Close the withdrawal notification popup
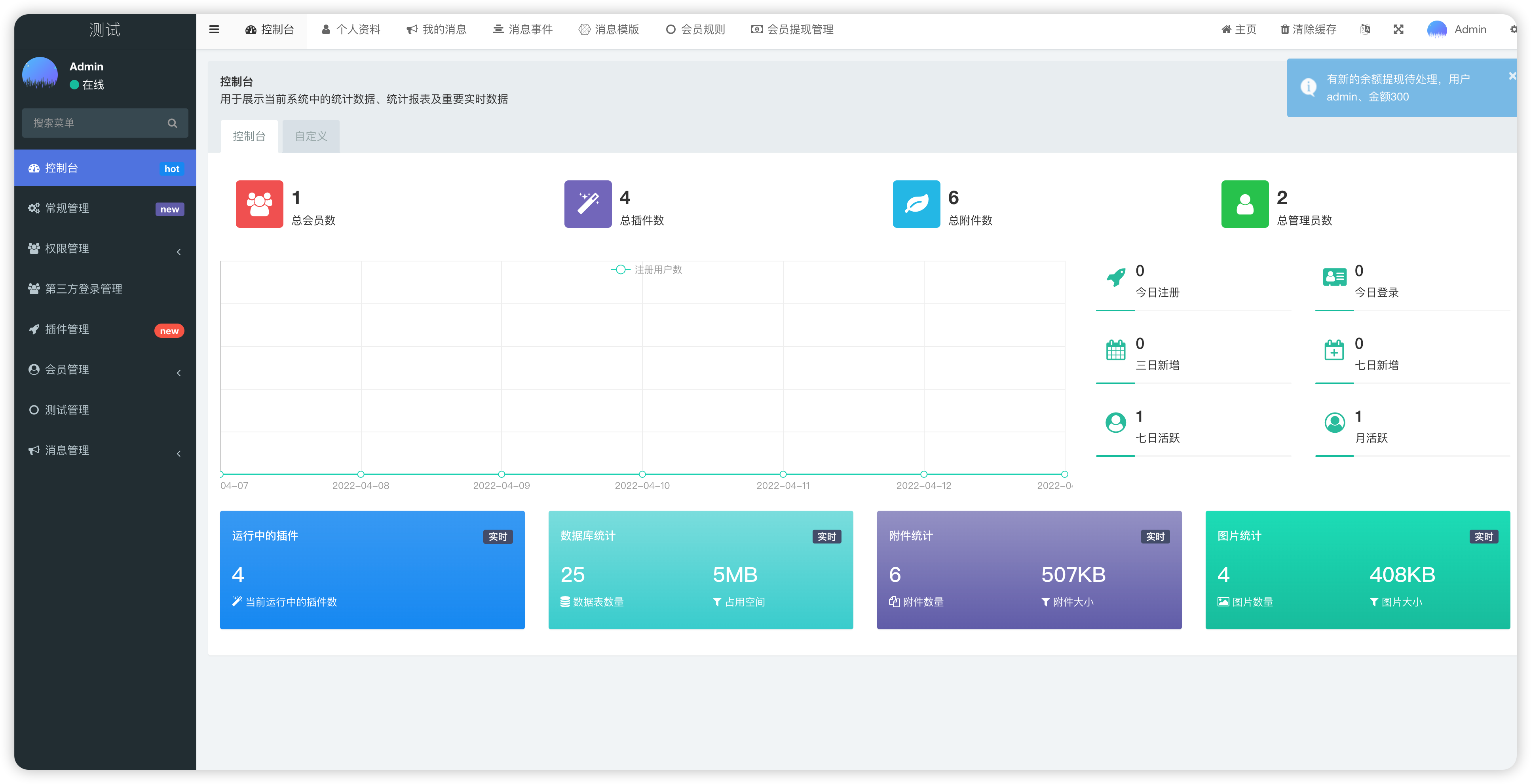Image resolution: width=1531 pixels, height=784 pixels. tap(1512, 76)
